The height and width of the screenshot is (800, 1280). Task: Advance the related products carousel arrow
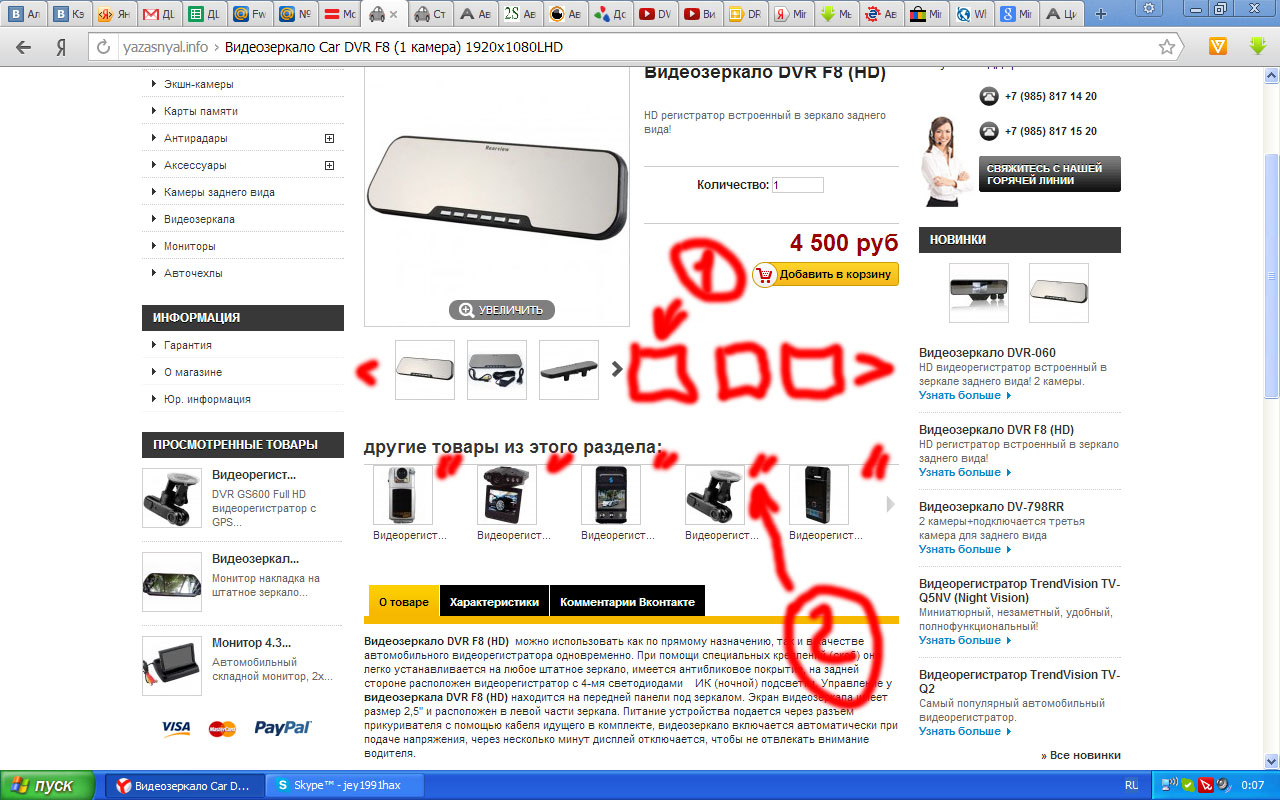pos(890,505)
